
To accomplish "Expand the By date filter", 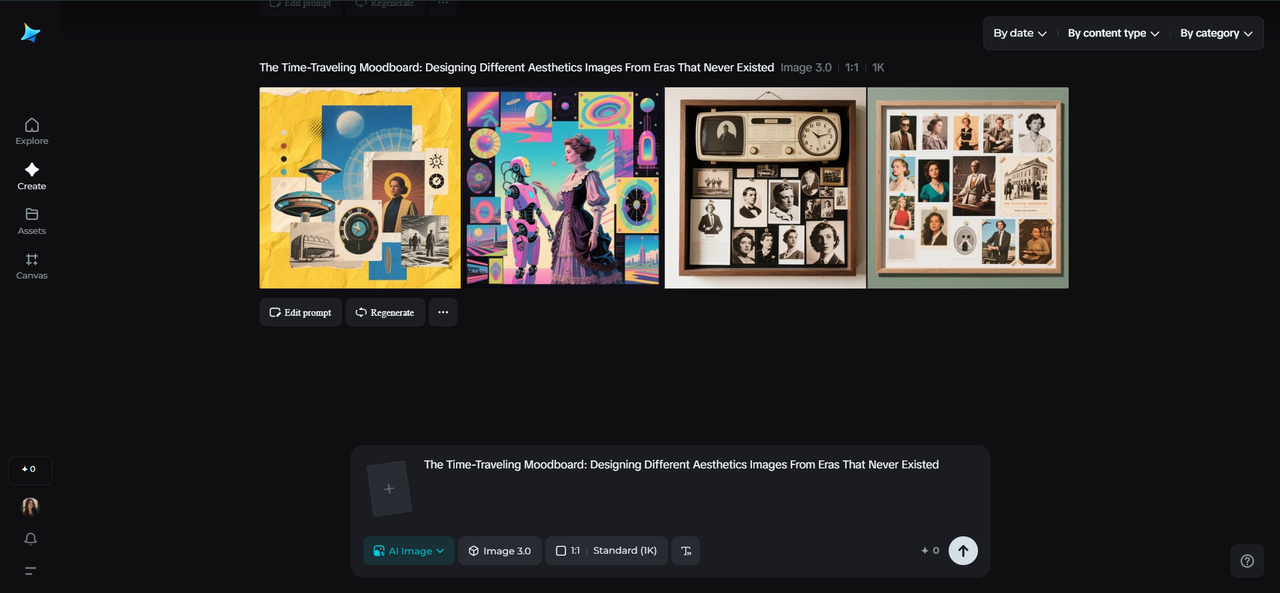I will click(x=1020, y=33).
